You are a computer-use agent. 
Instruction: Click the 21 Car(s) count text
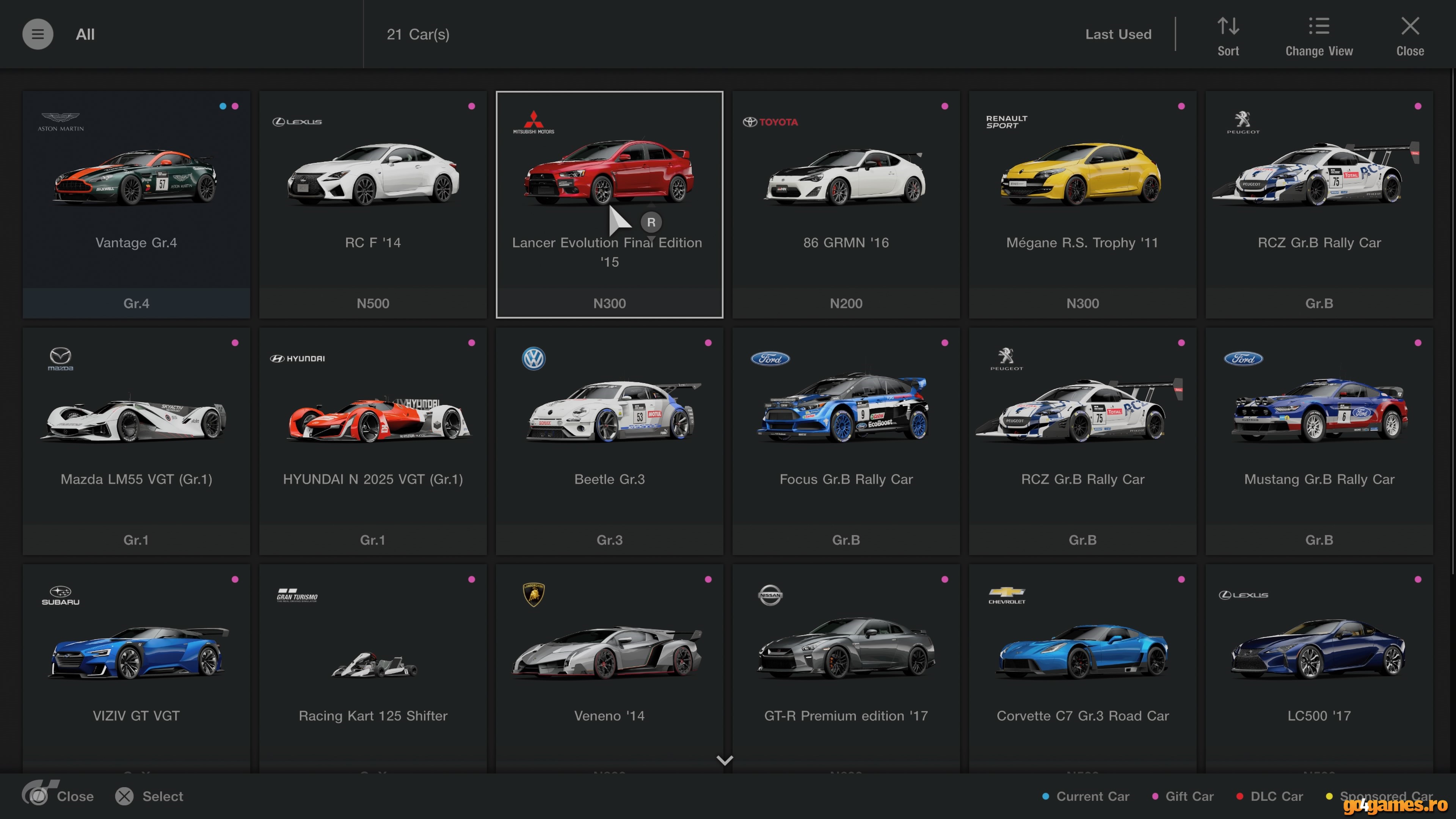click(418, 34)
